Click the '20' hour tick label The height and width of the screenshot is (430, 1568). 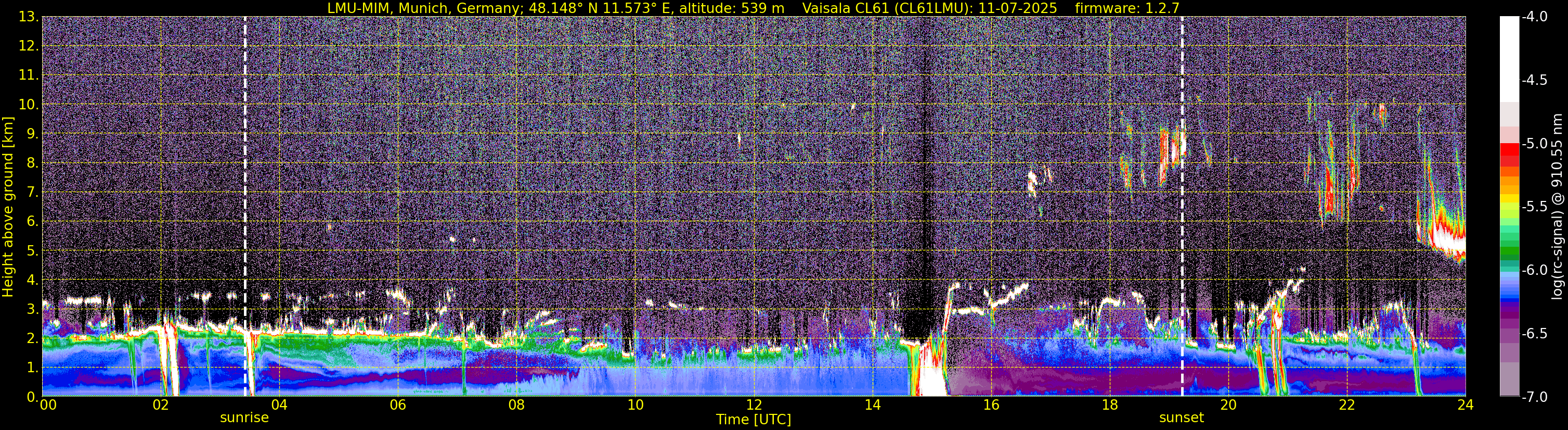[x=1229, y=404]
